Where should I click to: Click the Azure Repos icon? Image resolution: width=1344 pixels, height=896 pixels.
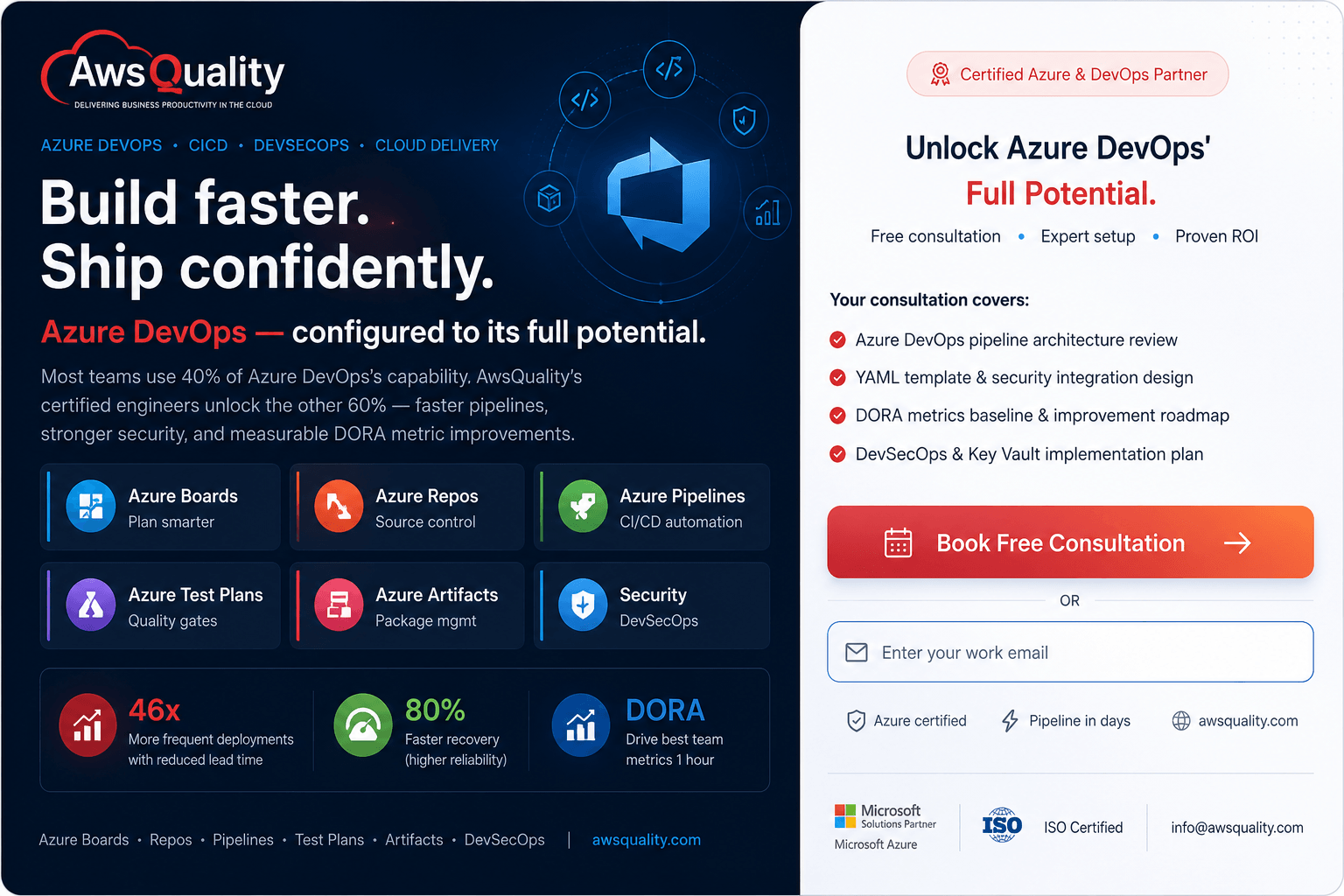(x=339, y=506)
